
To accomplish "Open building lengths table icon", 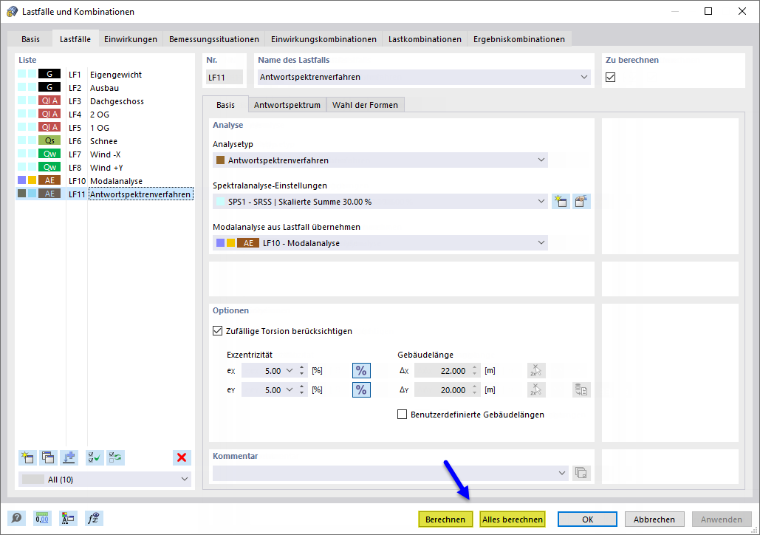I will pos(581,390).
